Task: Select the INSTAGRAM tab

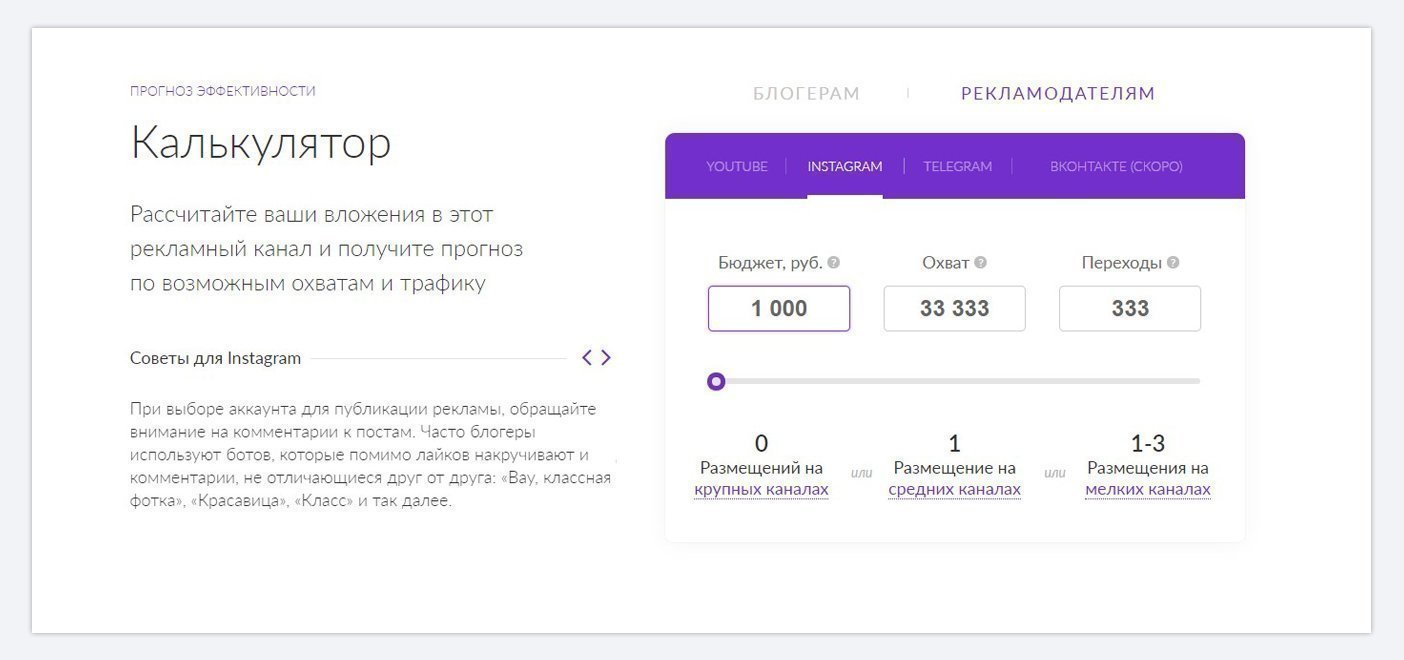Action: pyautogui.click(x=845, y=166)
